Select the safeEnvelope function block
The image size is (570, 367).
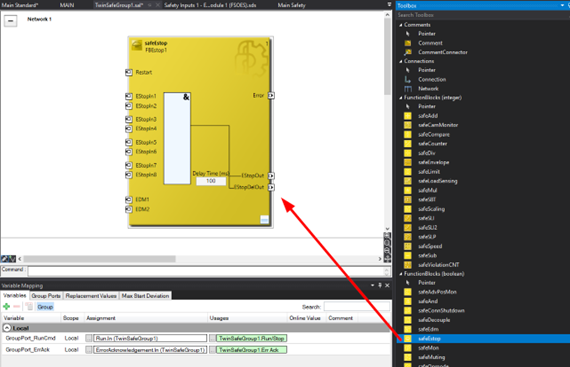pos(433,162)
